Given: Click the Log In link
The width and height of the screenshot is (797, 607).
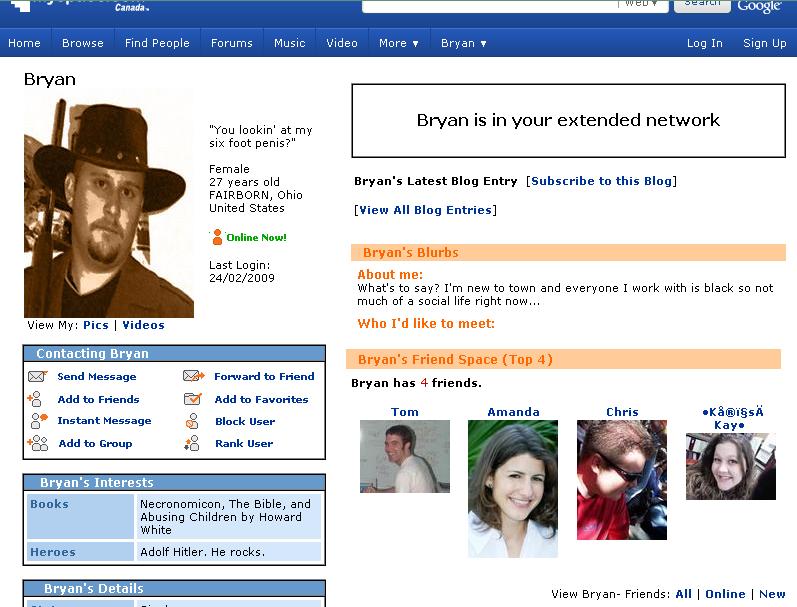Looking at the screenshot, I should (704, 43).
